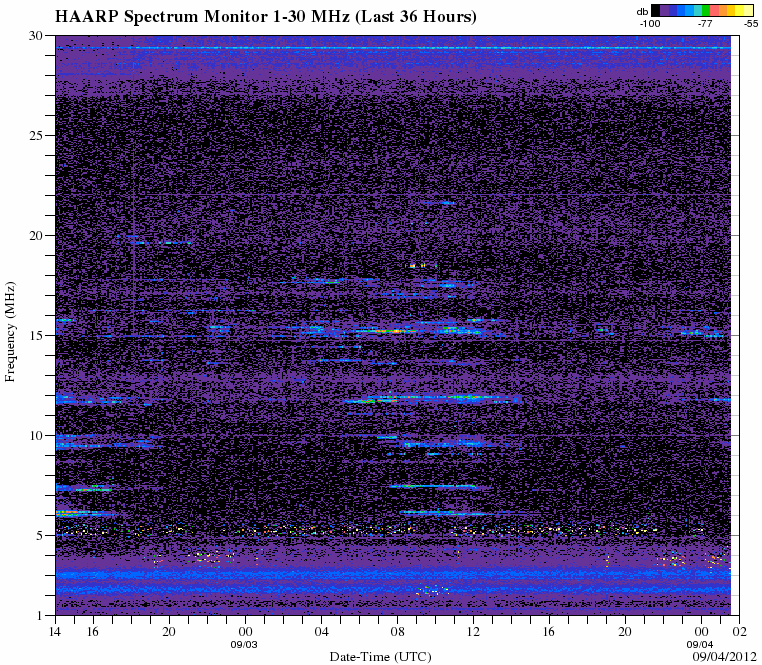Pick the green swatch in the db legend

pyautogui.click(x=706, y=11)
